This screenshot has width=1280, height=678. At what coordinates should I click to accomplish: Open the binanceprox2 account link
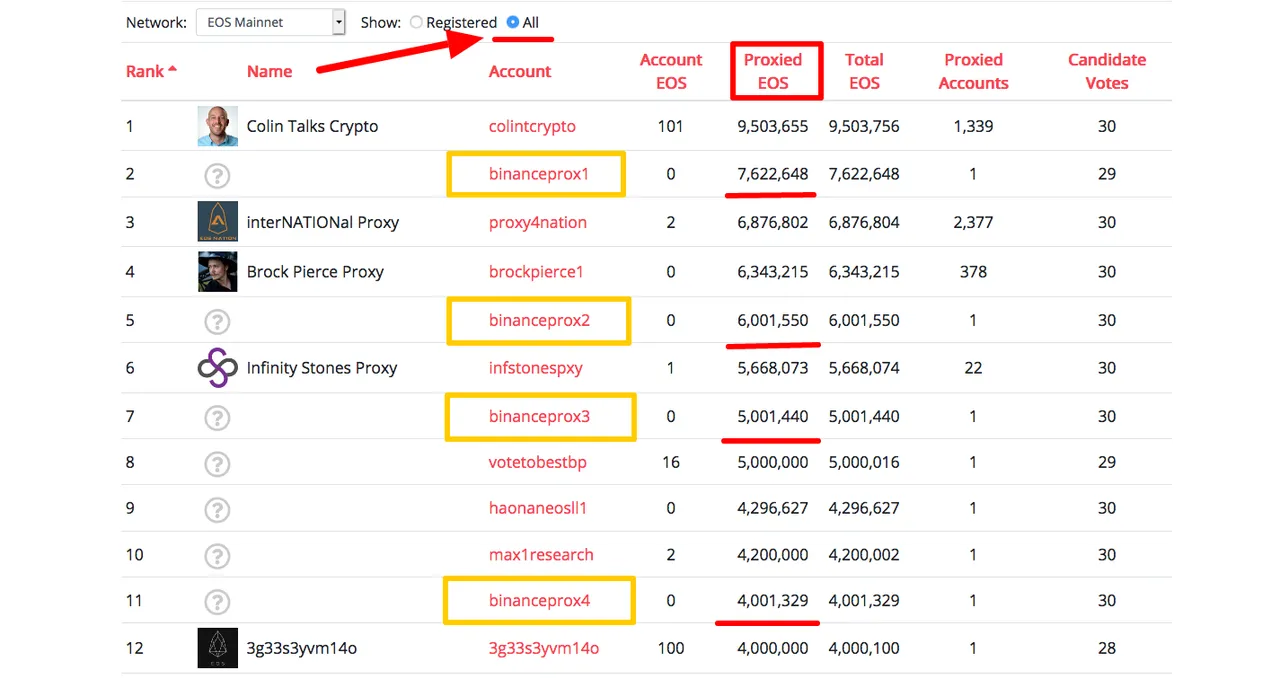tap(539, 320)
